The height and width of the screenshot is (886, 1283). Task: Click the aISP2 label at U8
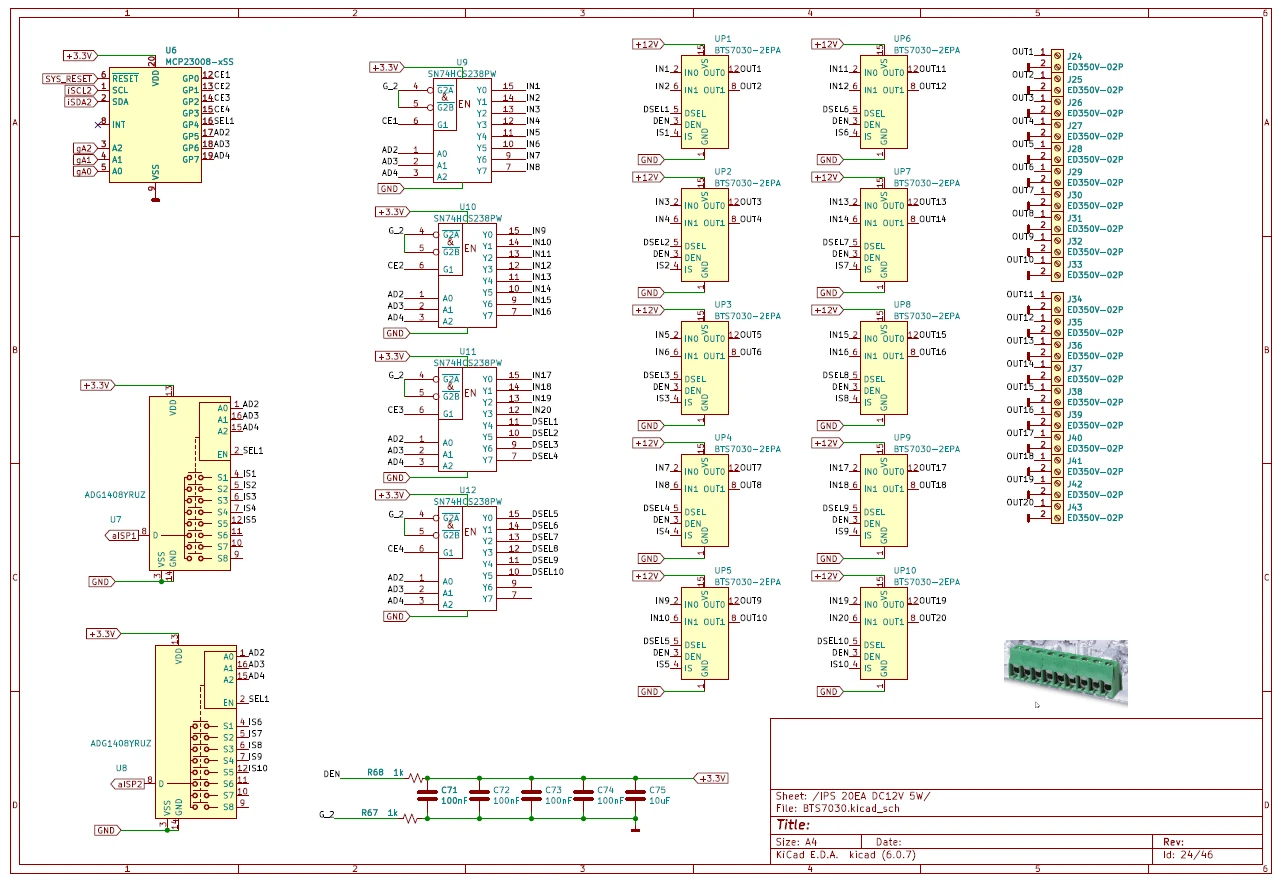coord(129,784)
